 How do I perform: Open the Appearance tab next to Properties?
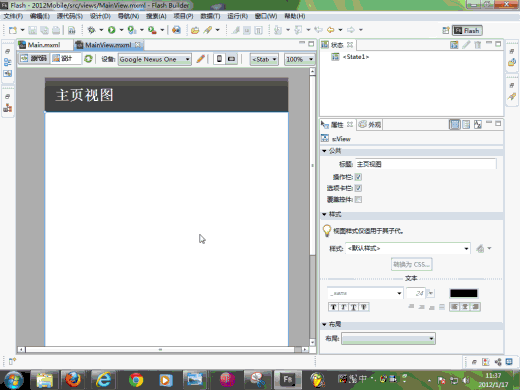pos(370,125)
